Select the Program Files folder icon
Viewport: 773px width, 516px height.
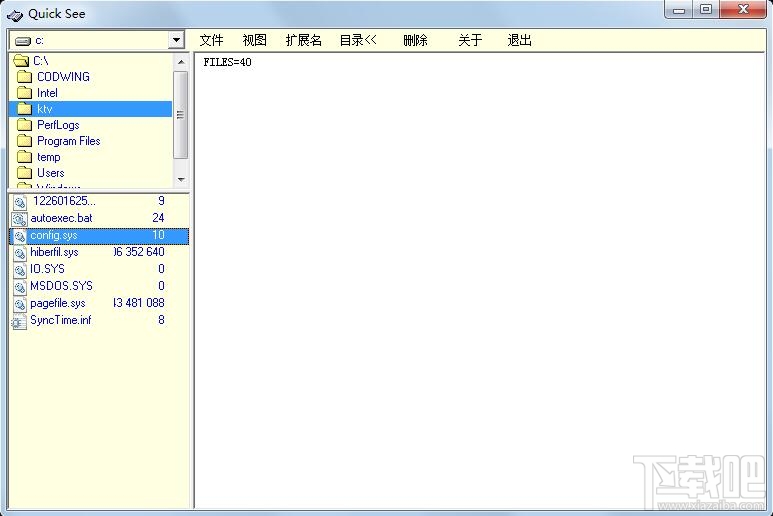coord(24,141)
